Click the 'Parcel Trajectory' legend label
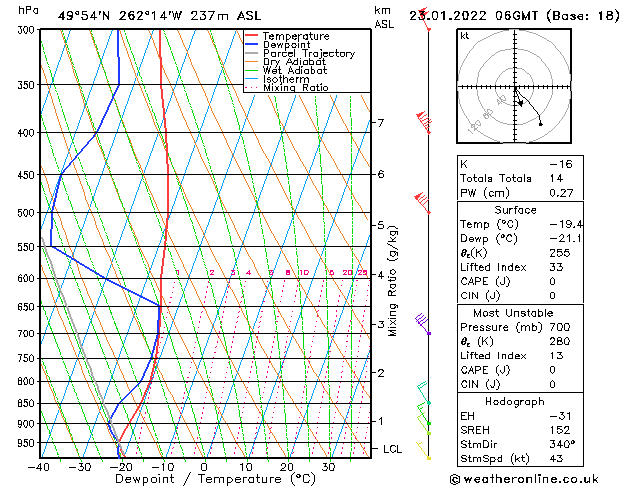 click(309, 53)
